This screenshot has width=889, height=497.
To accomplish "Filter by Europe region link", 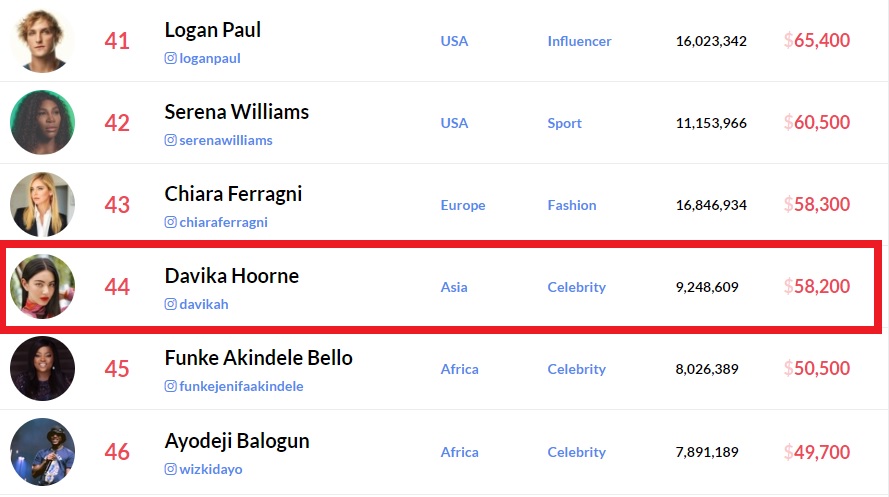I will coord(462,205).
